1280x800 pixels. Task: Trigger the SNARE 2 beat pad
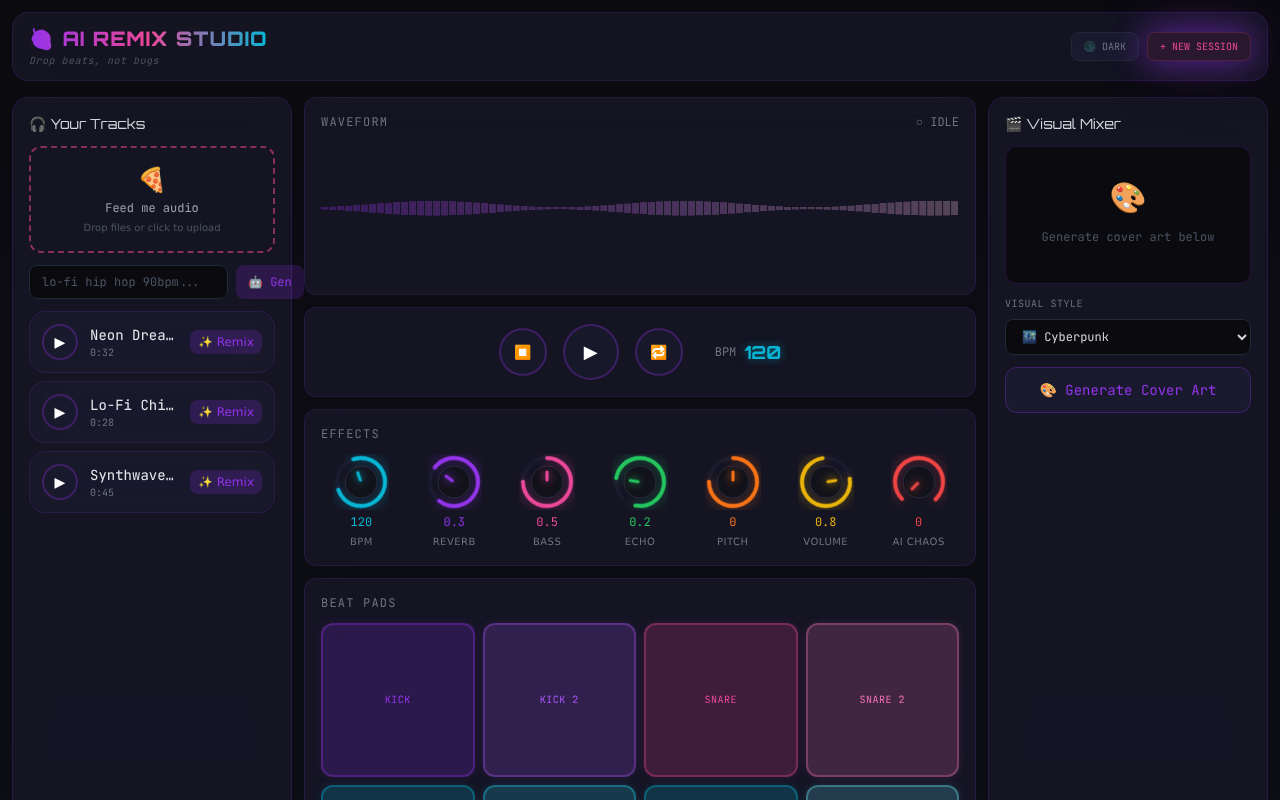click(x=882, y=700)
